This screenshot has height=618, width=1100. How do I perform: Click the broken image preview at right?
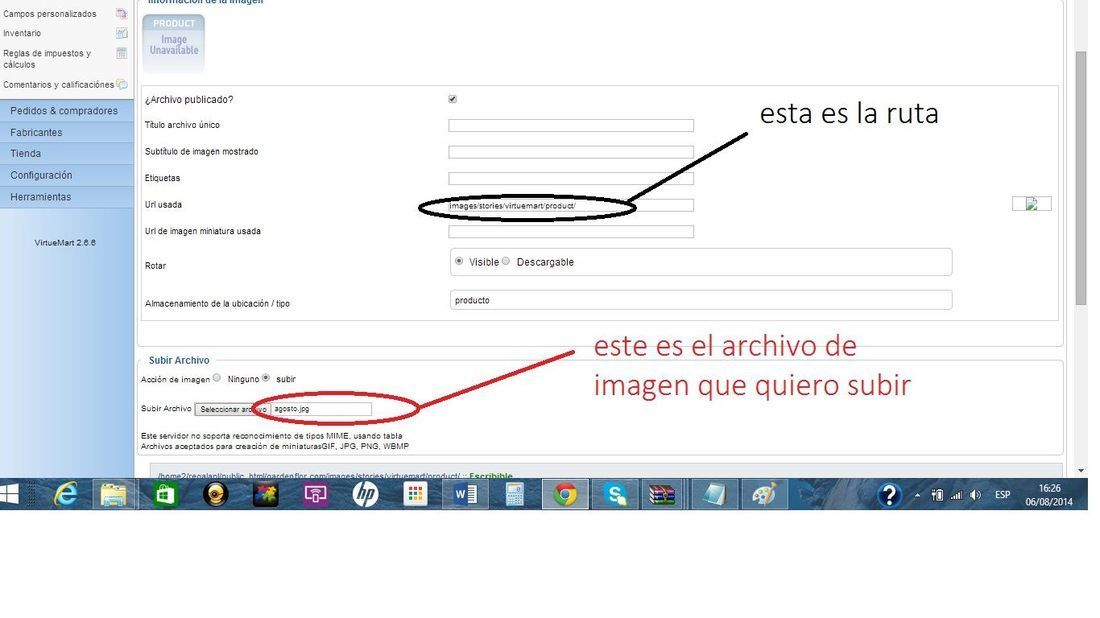click(1031, 204)
